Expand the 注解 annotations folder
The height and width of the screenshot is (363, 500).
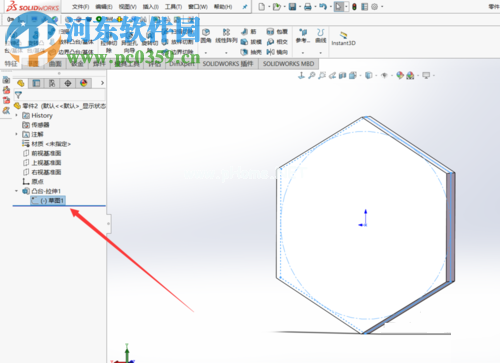click(17, 134)
